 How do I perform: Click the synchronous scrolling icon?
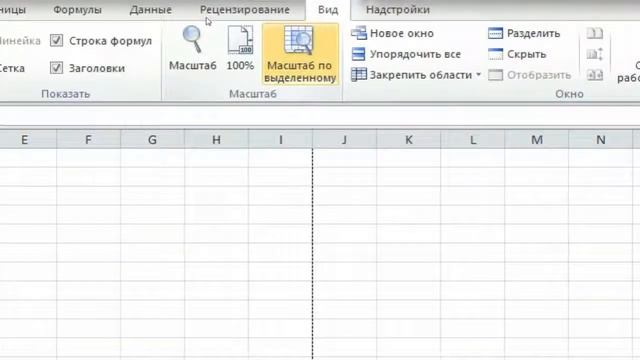tap(594, 54)
